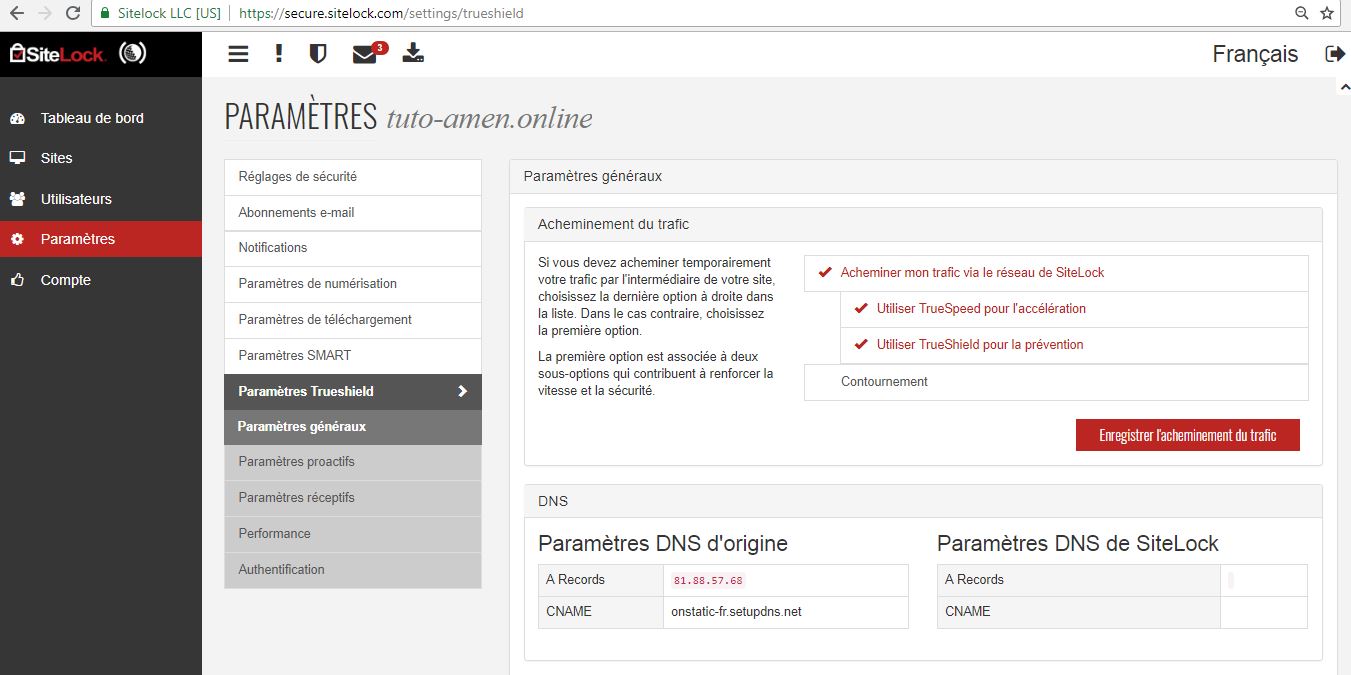
Task: Select Acheminer mon trafic via SiteLock option
Action: pyautogui.click(x=972, y=272)
